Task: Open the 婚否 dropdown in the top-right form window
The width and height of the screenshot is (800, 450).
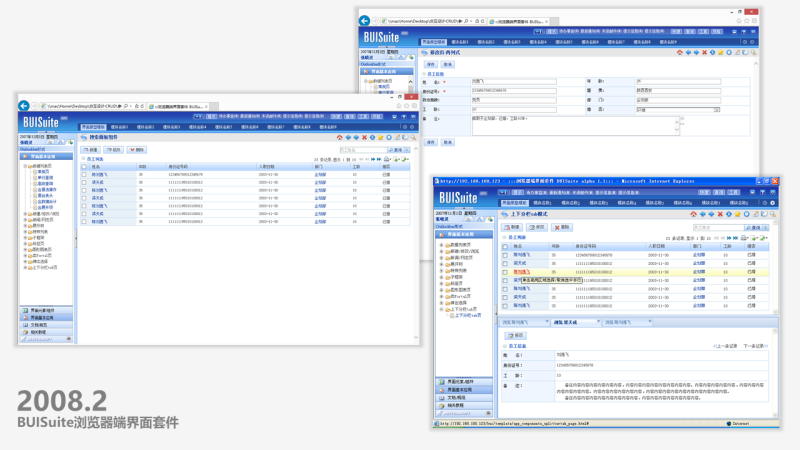Action: [x=717, y=110]
